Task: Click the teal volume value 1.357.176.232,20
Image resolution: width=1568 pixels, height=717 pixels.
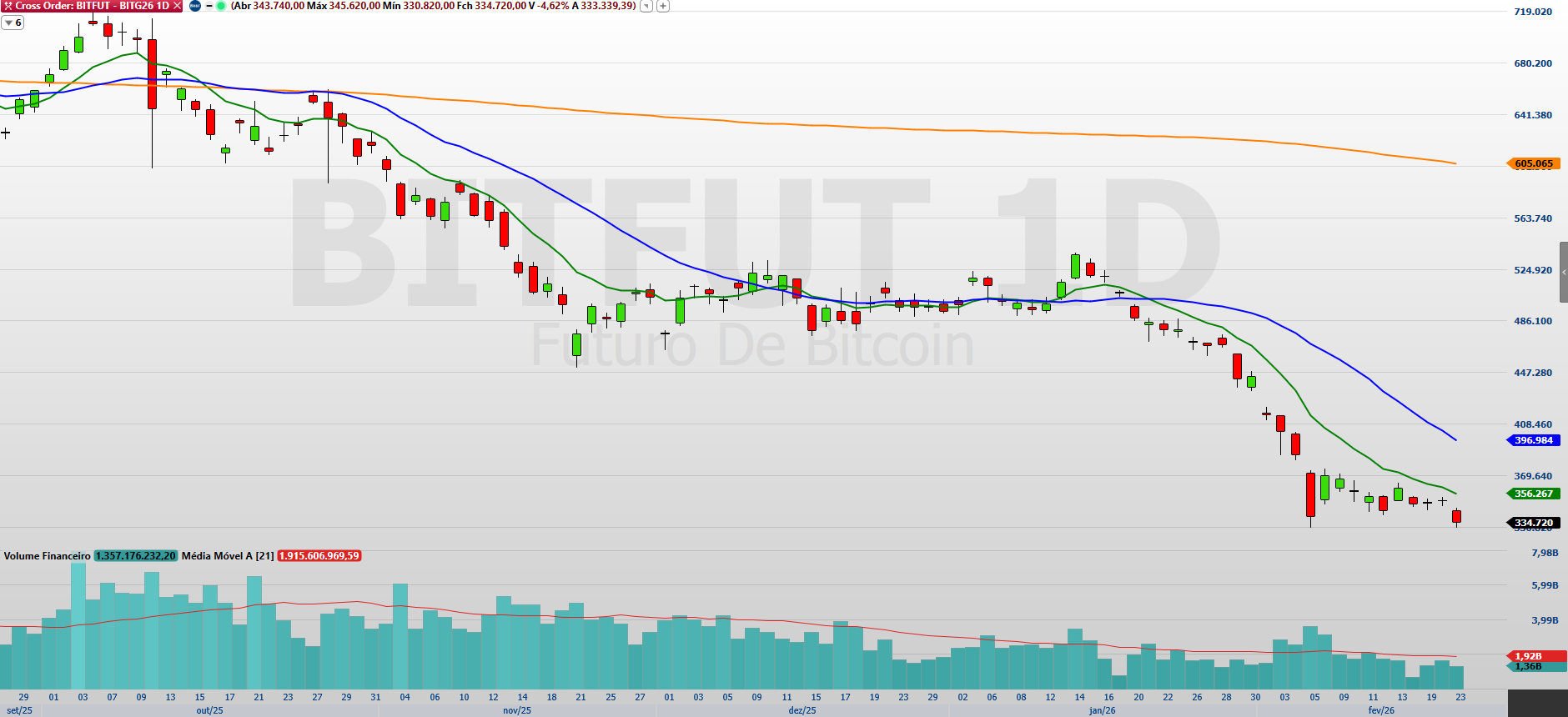Action: [135, 556]
